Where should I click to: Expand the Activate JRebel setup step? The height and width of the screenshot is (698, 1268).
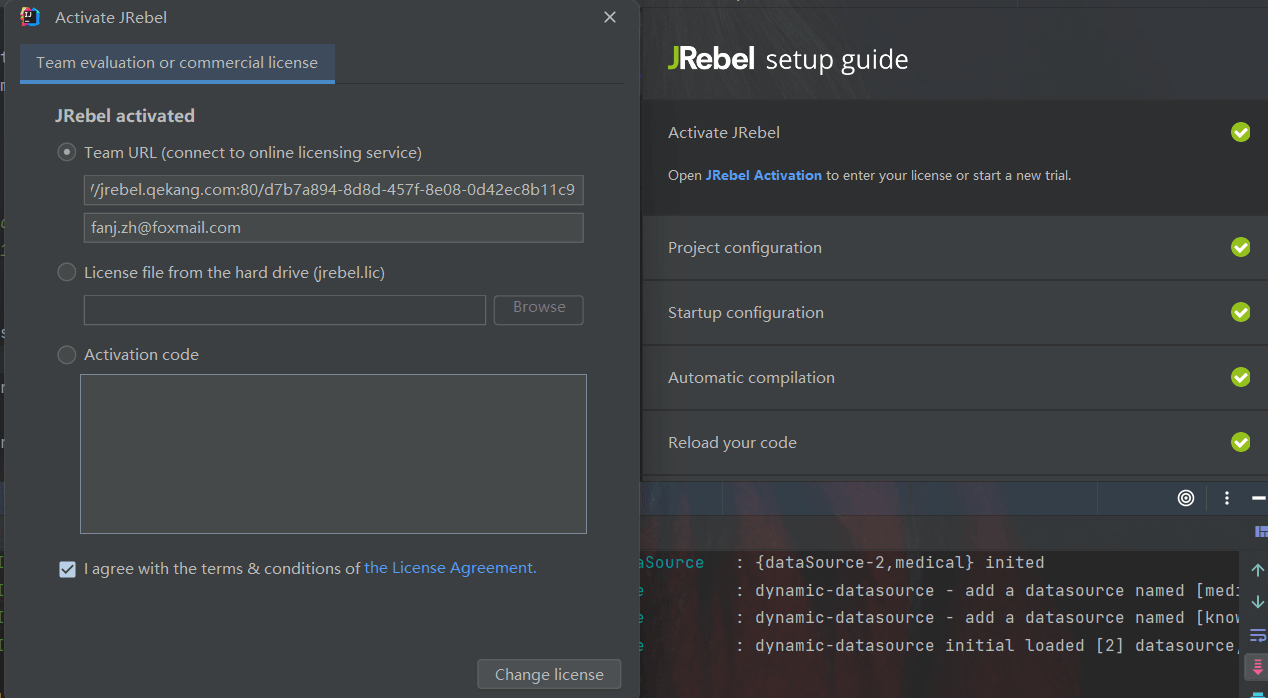tap(954, 133)
